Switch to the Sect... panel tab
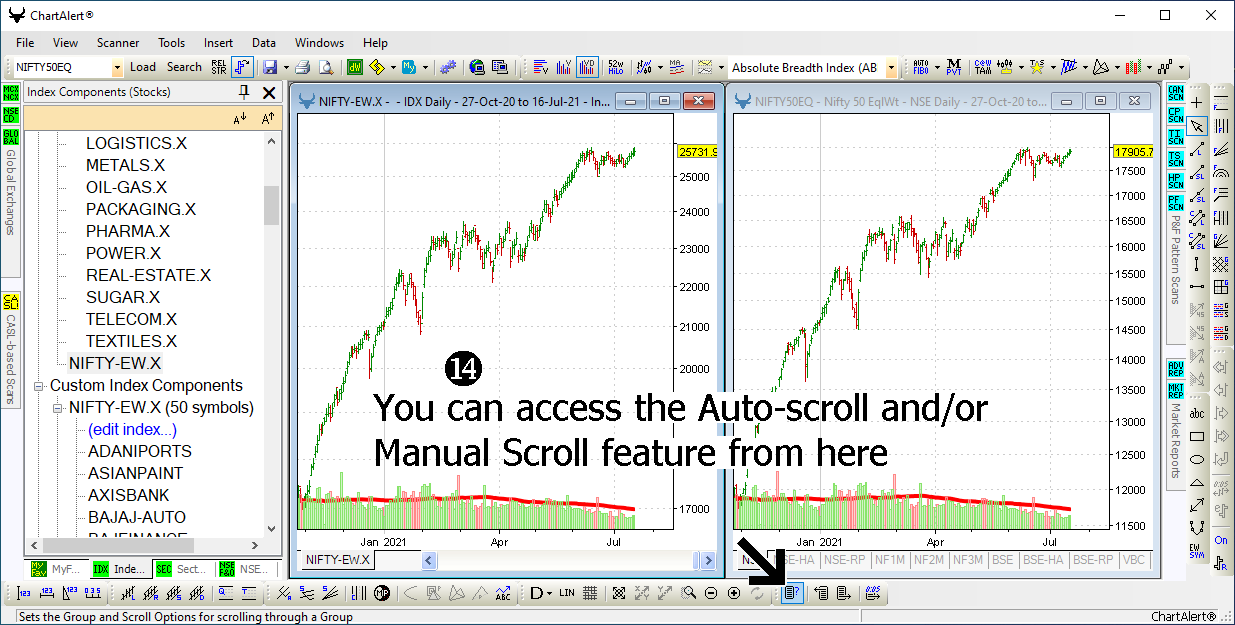 point(182,569)
